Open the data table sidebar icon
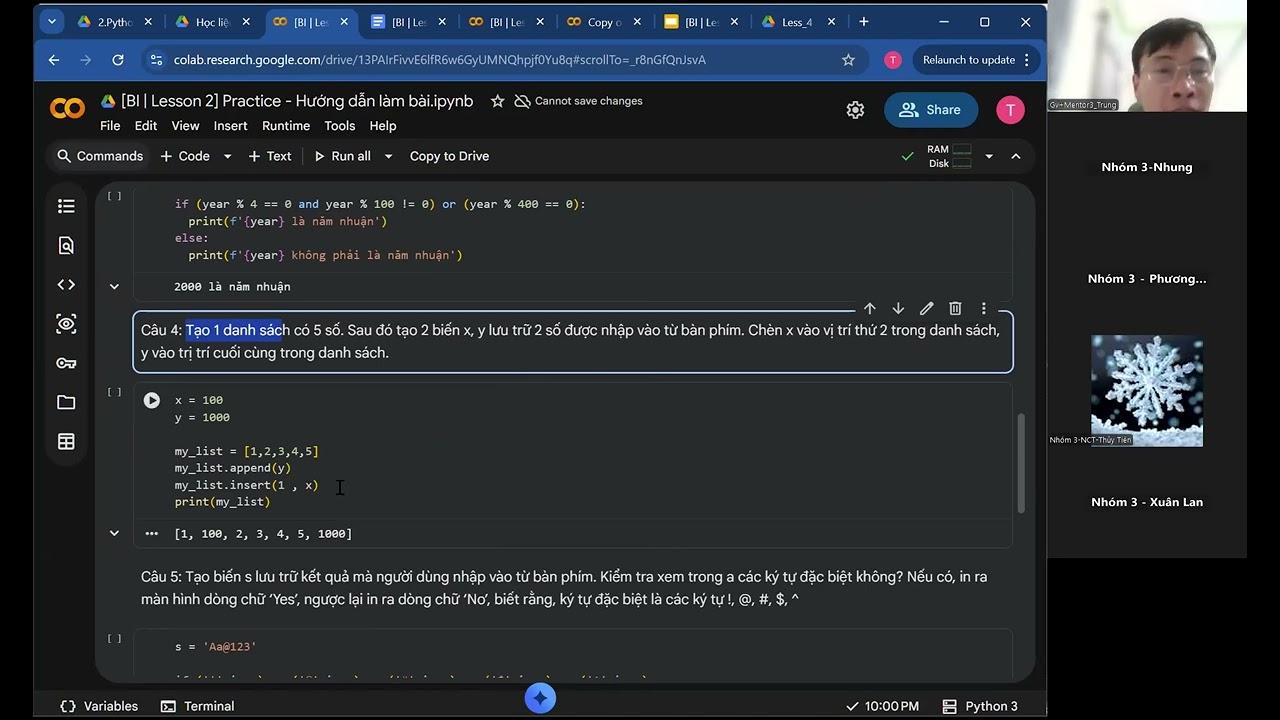The height and width of the screenshot is (720, 1280). [x=66, y=441]
